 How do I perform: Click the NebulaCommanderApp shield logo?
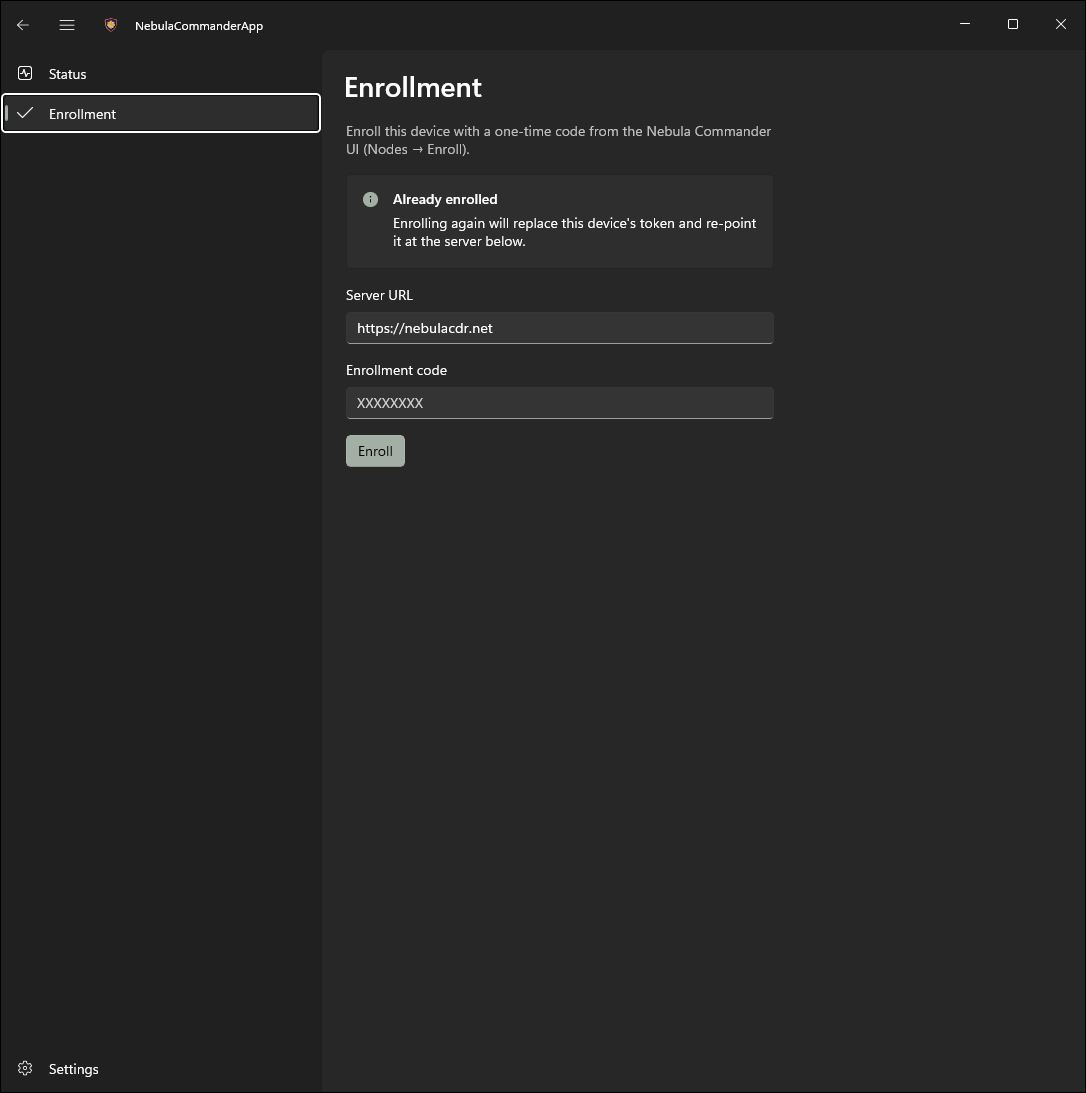111,25
